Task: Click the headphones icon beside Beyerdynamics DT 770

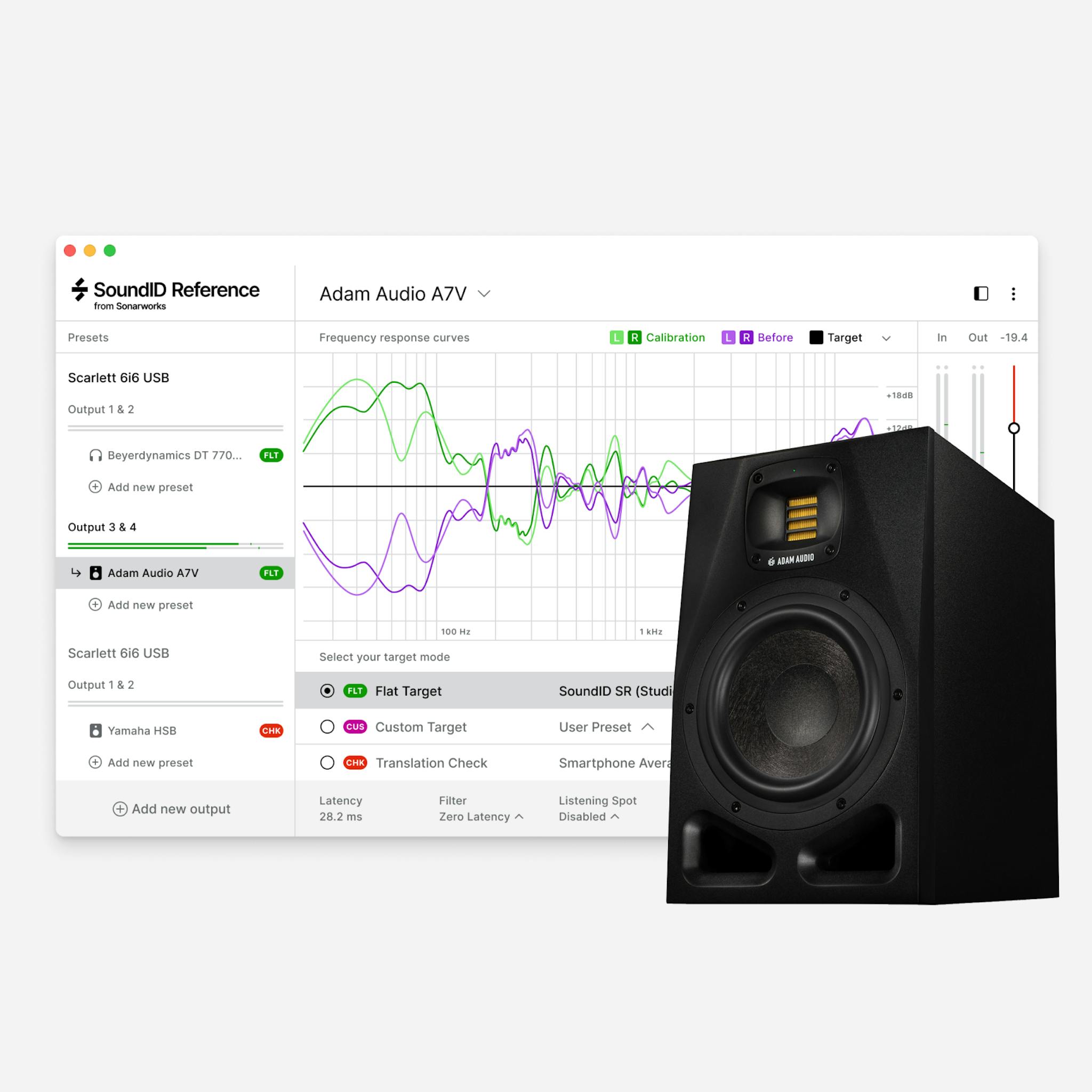Action: point(95,455)
